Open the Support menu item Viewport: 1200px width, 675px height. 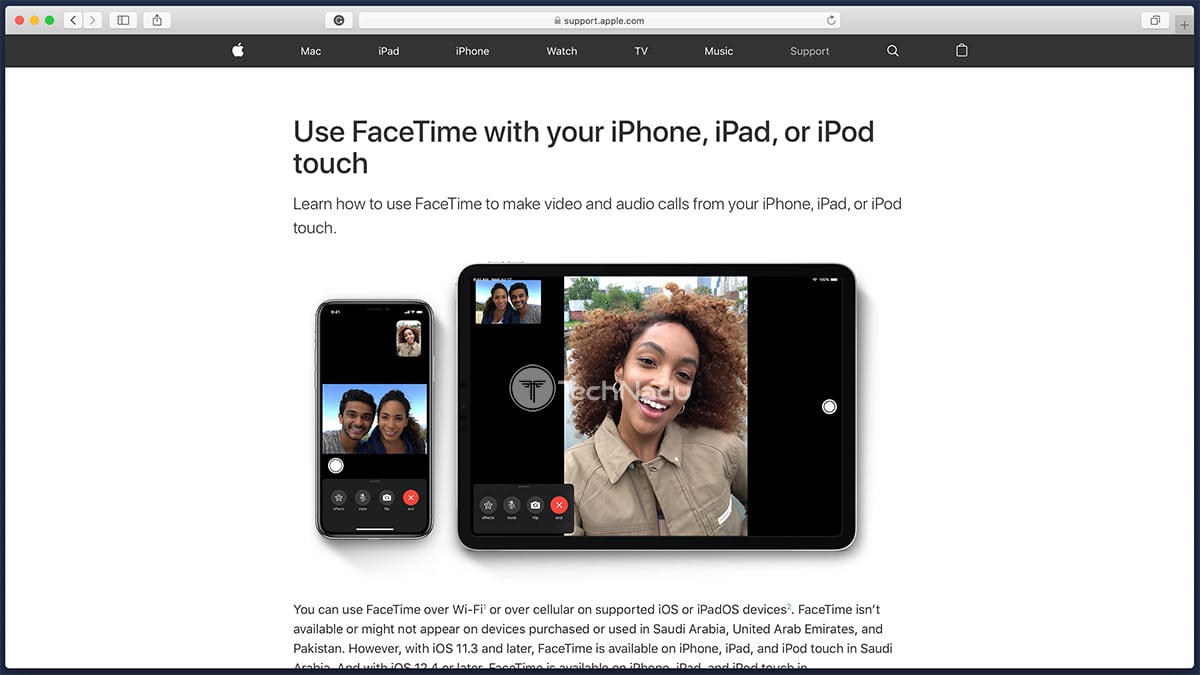click(810, 51)
